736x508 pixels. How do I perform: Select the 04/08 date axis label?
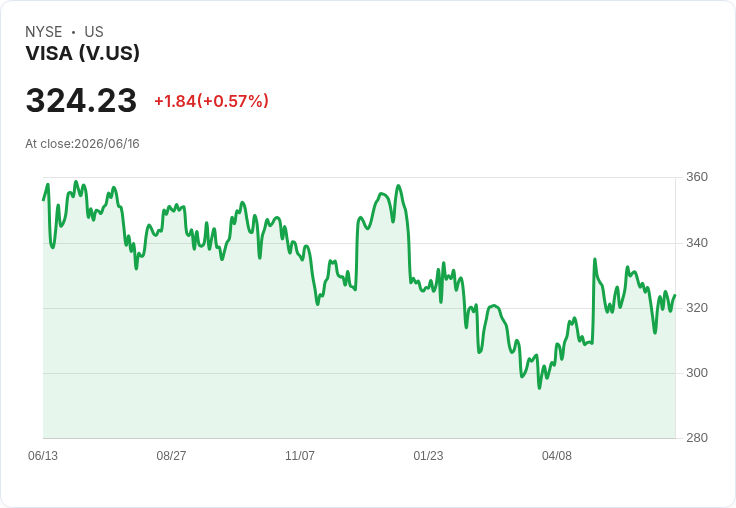tap(557, 455)
